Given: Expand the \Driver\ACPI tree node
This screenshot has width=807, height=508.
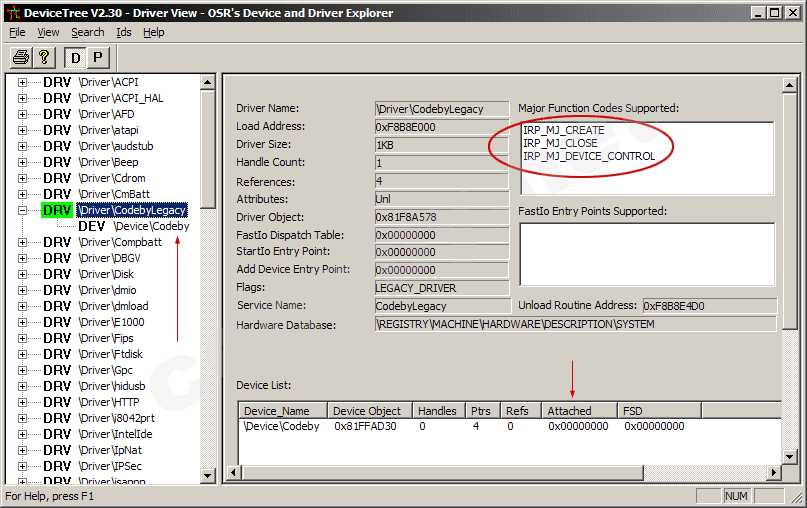Looking at the screenshot, I should (22, 82).
